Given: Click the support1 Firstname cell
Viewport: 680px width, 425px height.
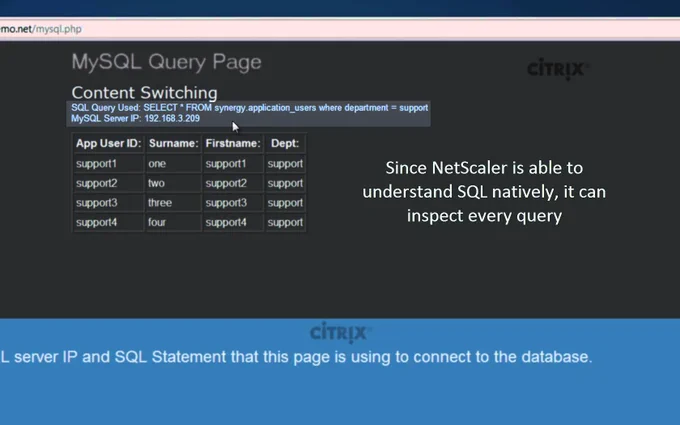Looking at the screenshot, I should [x=233, y=163].
